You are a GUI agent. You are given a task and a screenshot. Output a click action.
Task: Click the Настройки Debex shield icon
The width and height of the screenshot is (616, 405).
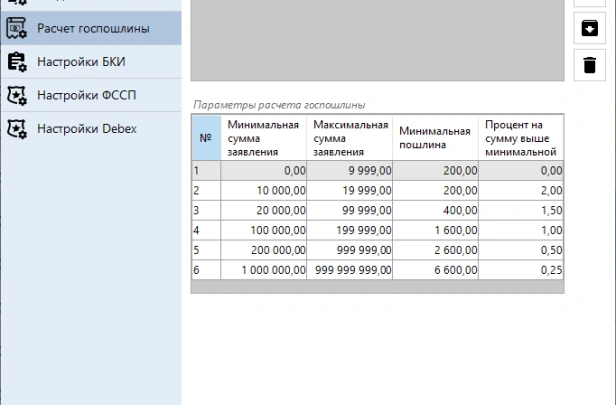coord(17,128)
